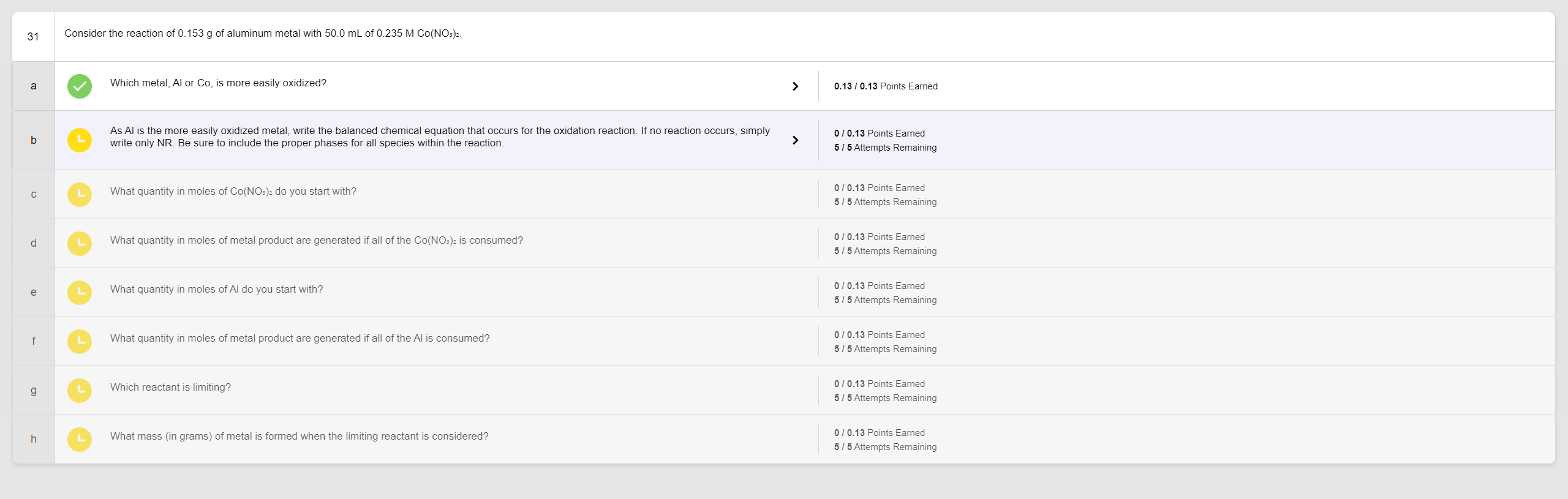Click '5 / 5 Attempts Remaining' for part b
Image resolution: width=1568 pixels, height=499 pixels.
click(886, 148)
